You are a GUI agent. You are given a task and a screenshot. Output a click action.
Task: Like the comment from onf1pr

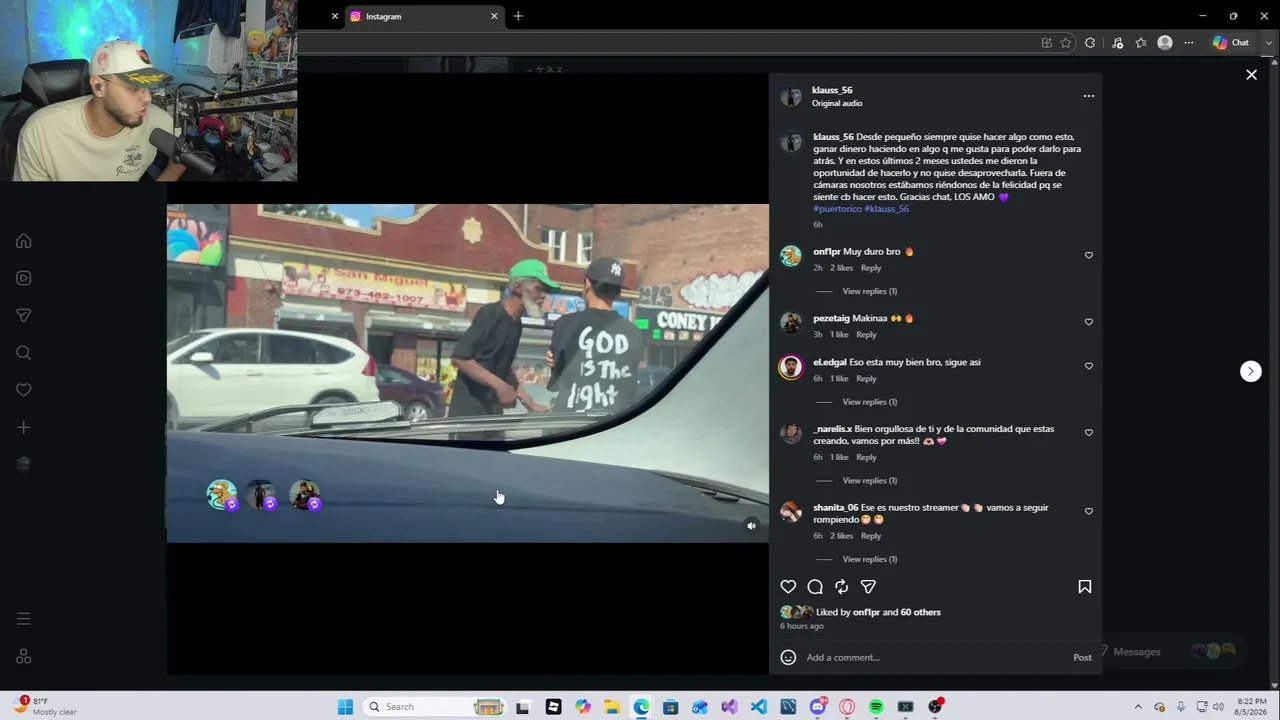point(1089,255)
